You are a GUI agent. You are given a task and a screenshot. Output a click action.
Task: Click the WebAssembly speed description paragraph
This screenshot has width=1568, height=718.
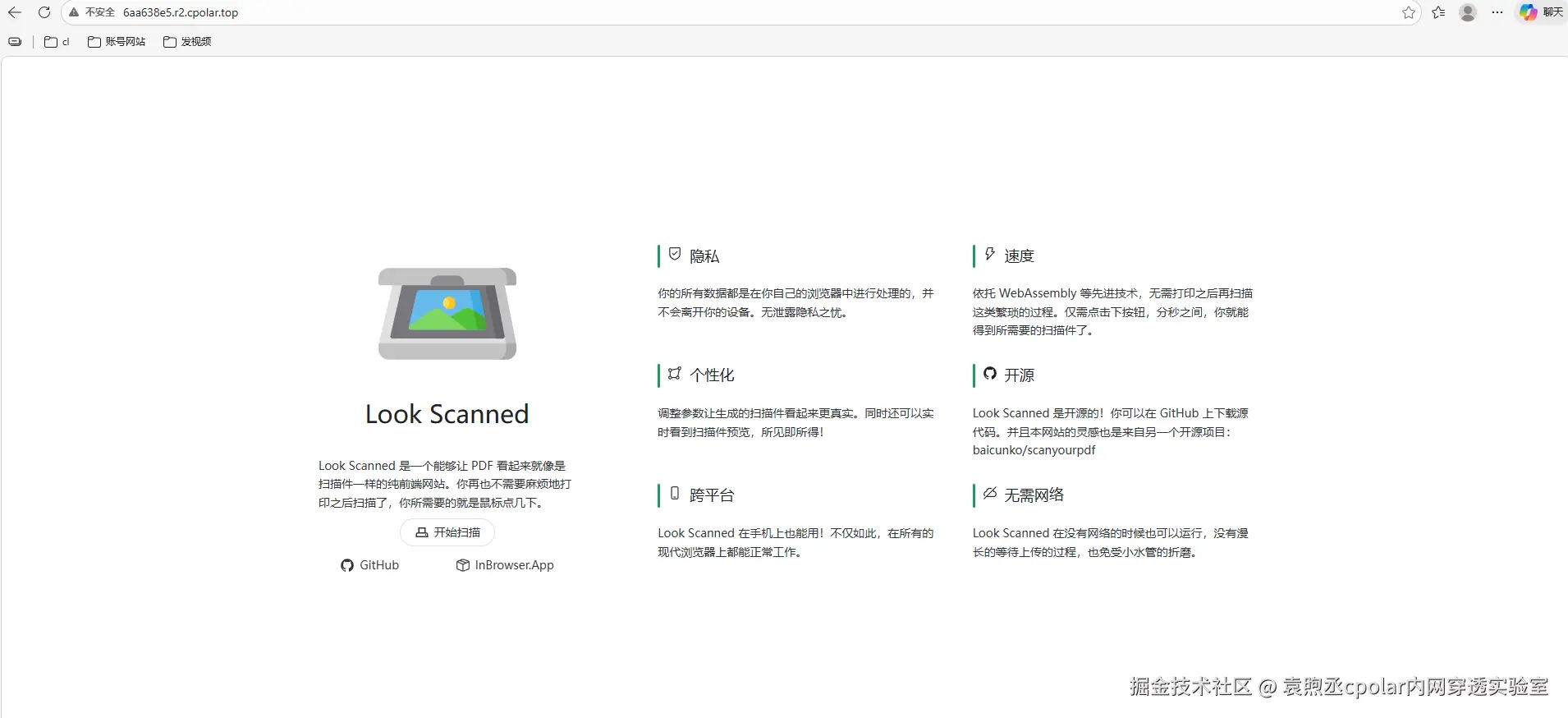pyautogui.click(x=1113, y=312)
